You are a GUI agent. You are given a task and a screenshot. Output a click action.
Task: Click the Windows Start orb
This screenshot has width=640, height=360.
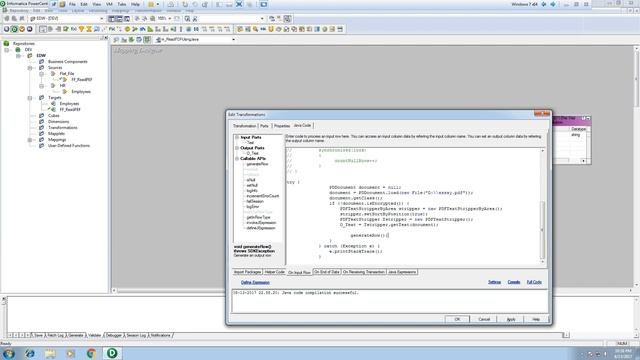[9, 353]
